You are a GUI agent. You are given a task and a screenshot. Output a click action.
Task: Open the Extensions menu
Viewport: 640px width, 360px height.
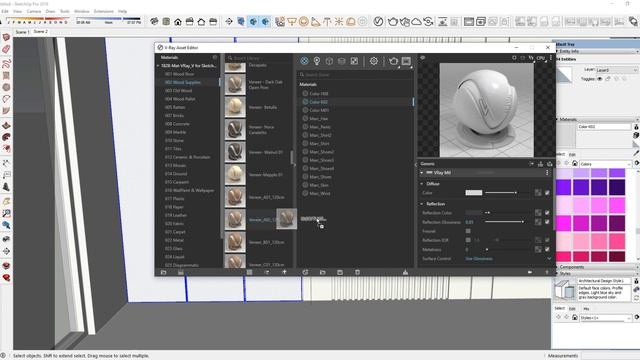tap(104, 11)
